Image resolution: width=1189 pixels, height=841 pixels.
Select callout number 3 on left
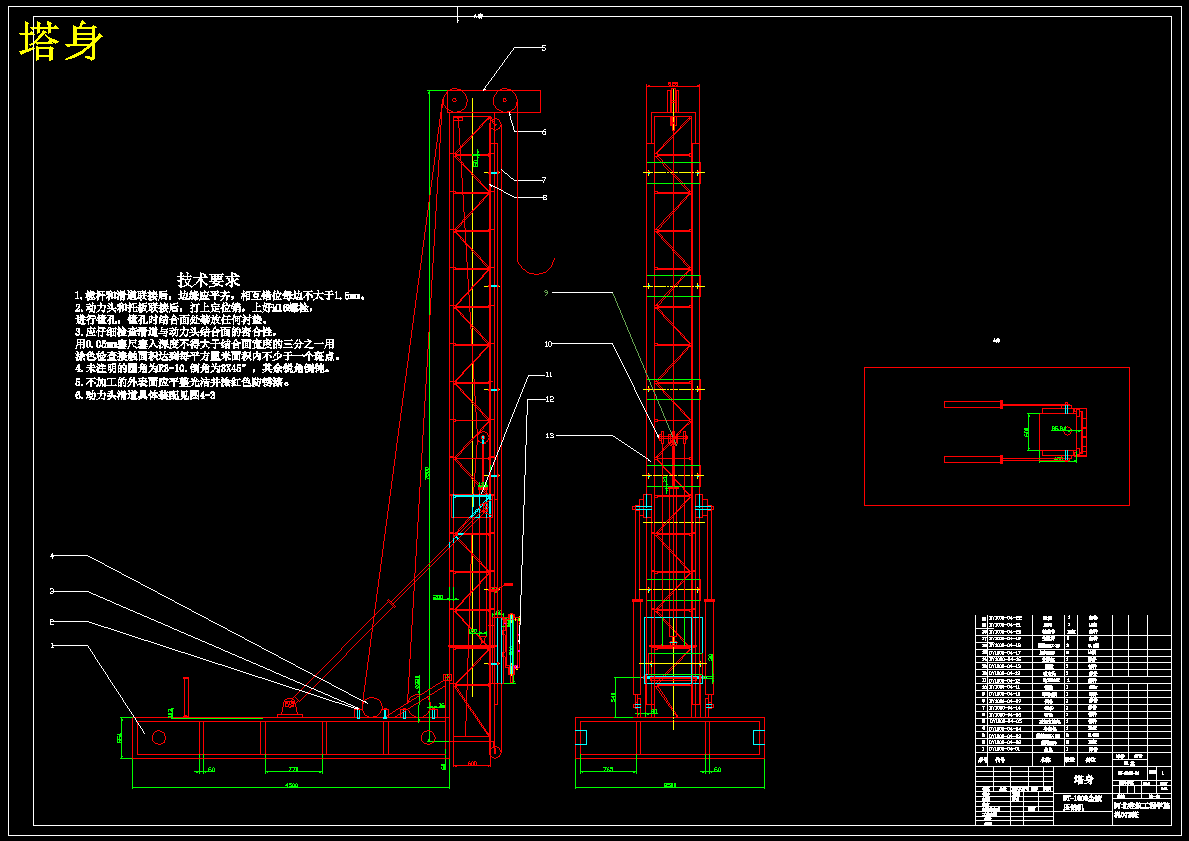tap(52, 591)
